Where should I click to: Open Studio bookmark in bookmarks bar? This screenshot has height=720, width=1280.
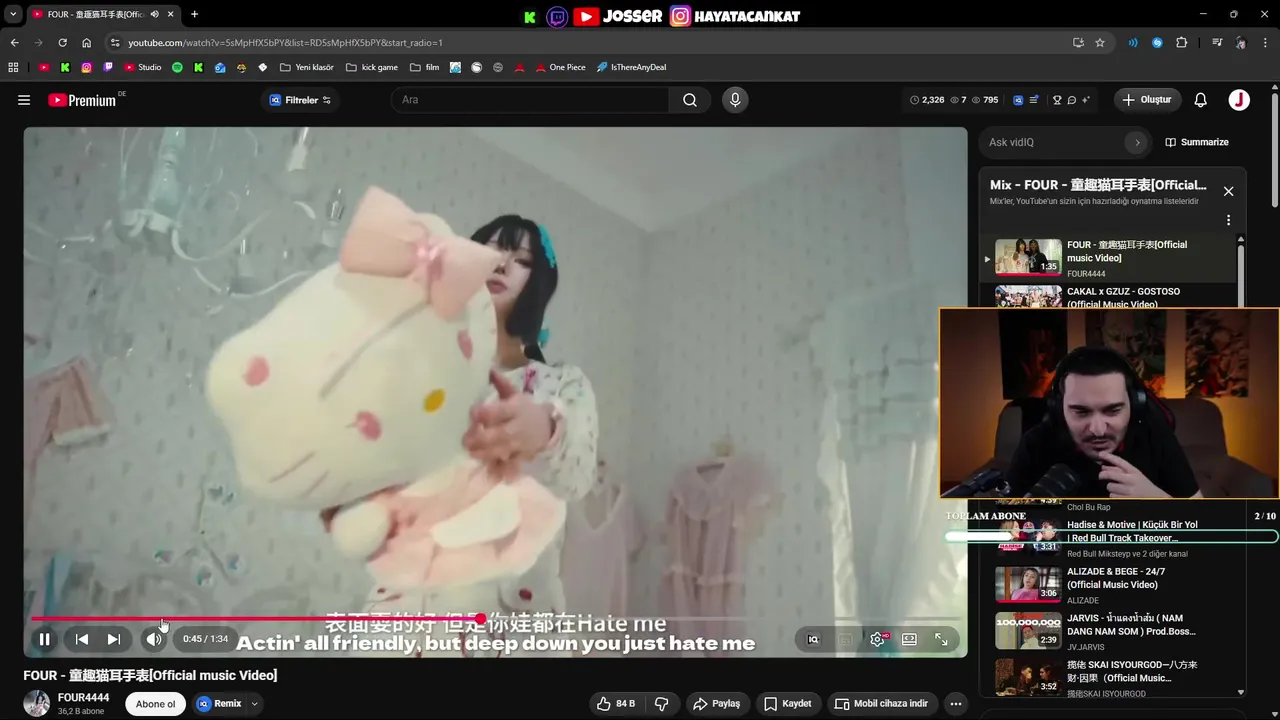(143, 67)
